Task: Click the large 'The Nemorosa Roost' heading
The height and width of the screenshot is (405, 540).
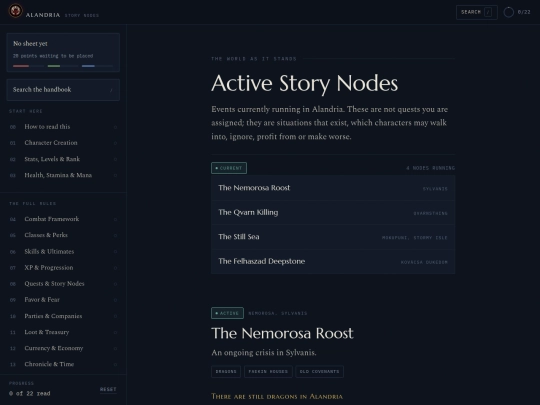Action: tap(282, 333)
